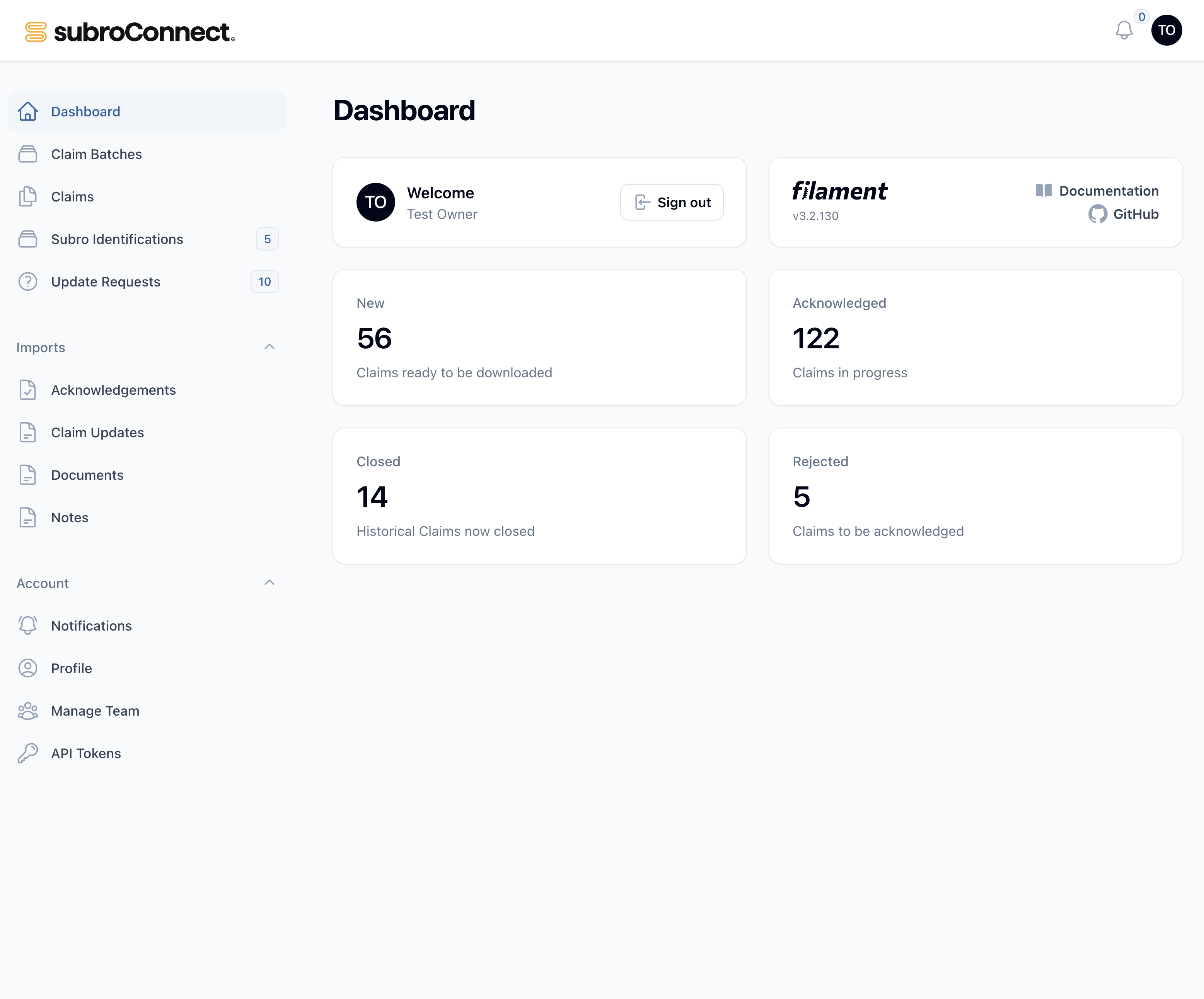1204x999 pixels.
Task: Click the Sign out button
Action: 671,202
